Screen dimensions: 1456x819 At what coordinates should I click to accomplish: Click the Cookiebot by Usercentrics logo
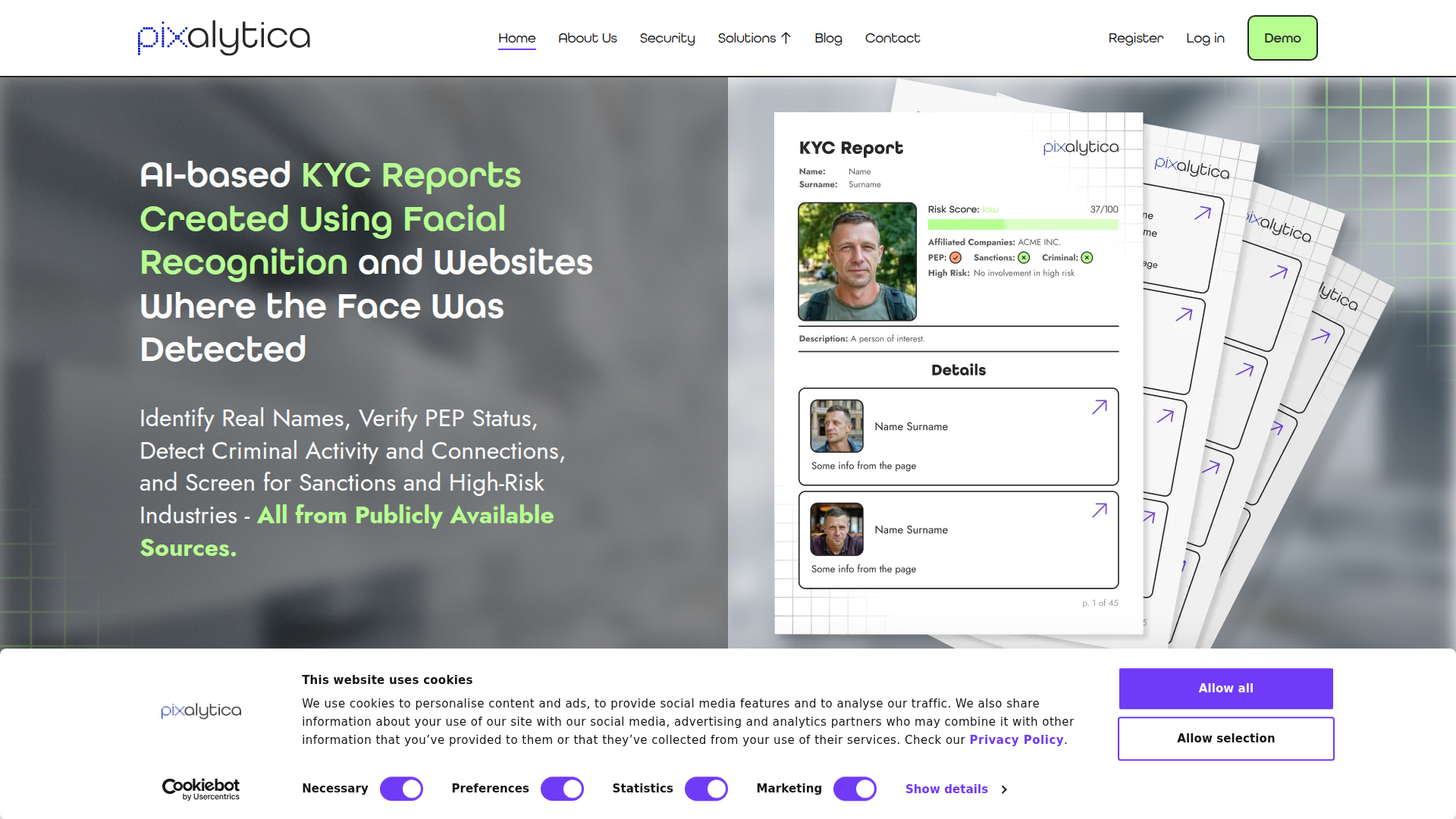pos(201,789)
